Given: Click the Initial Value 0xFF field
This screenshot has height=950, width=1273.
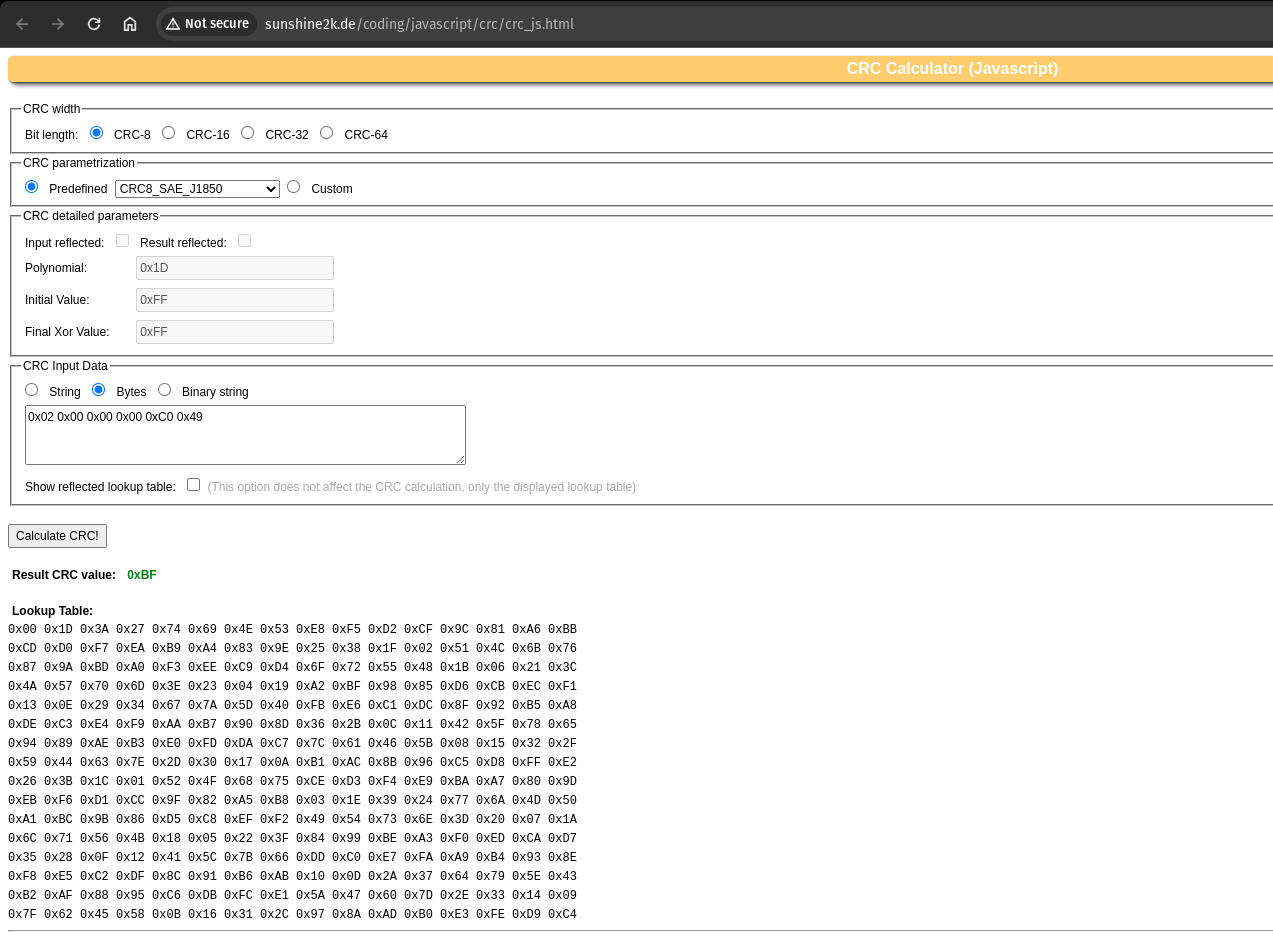Looking at the screenshot, I should click(x=234, y=300).
